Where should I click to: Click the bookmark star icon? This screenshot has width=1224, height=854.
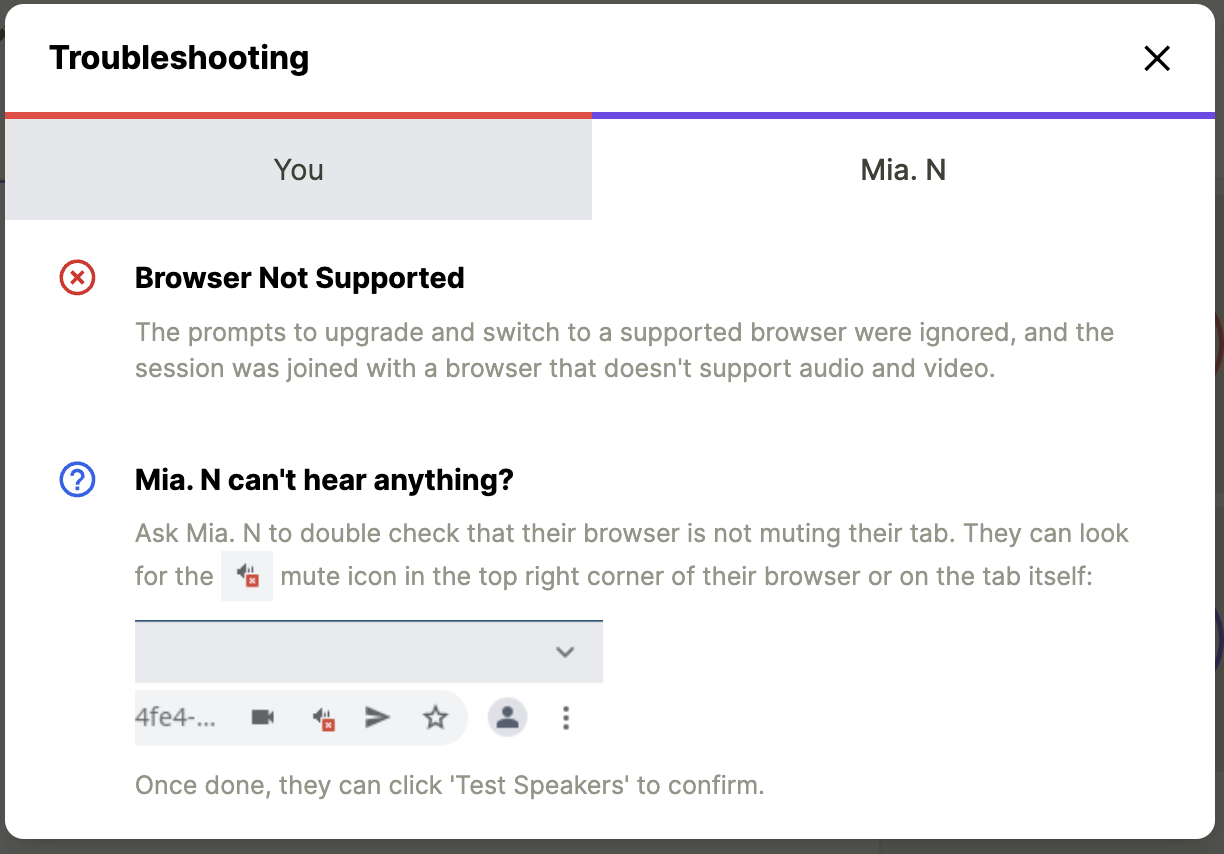pyautogui.click(x=436, y=717)
